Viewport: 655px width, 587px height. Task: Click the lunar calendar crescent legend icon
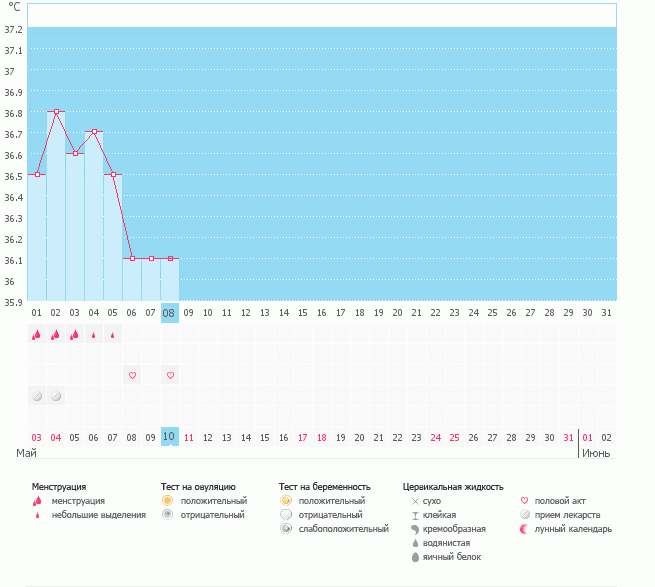coord(526,528)
